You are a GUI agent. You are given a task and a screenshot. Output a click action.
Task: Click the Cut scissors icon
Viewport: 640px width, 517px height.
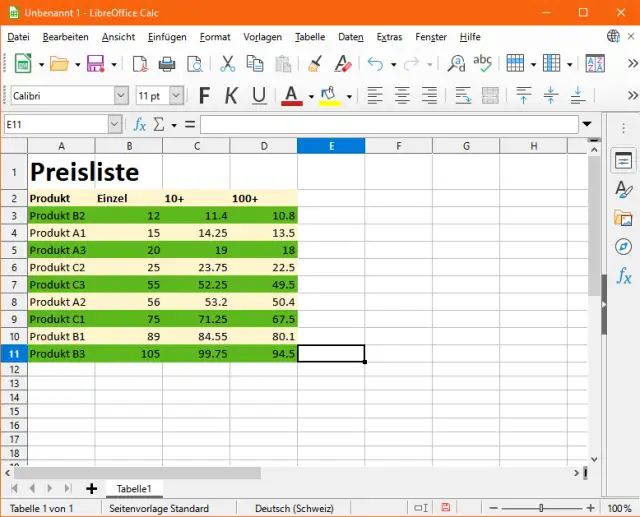227,64
